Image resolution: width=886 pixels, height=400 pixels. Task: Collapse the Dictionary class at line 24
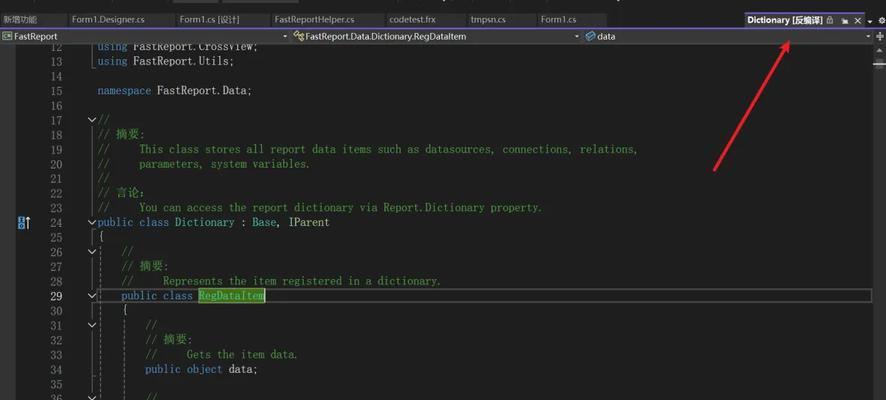[92, 223]
